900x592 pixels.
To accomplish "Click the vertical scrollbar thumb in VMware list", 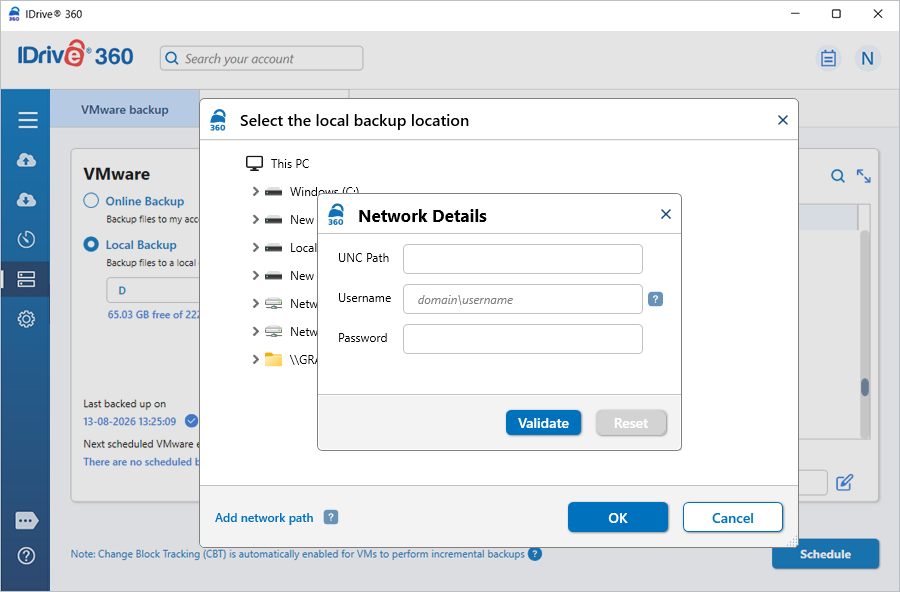I will (865, 387).
